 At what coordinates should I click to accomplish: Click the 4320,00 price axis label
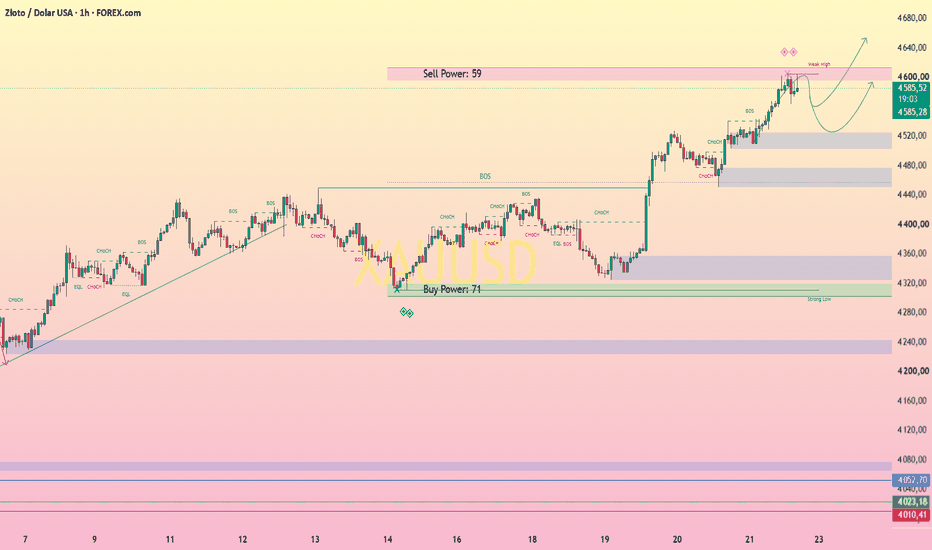click(x=912, y=283)
